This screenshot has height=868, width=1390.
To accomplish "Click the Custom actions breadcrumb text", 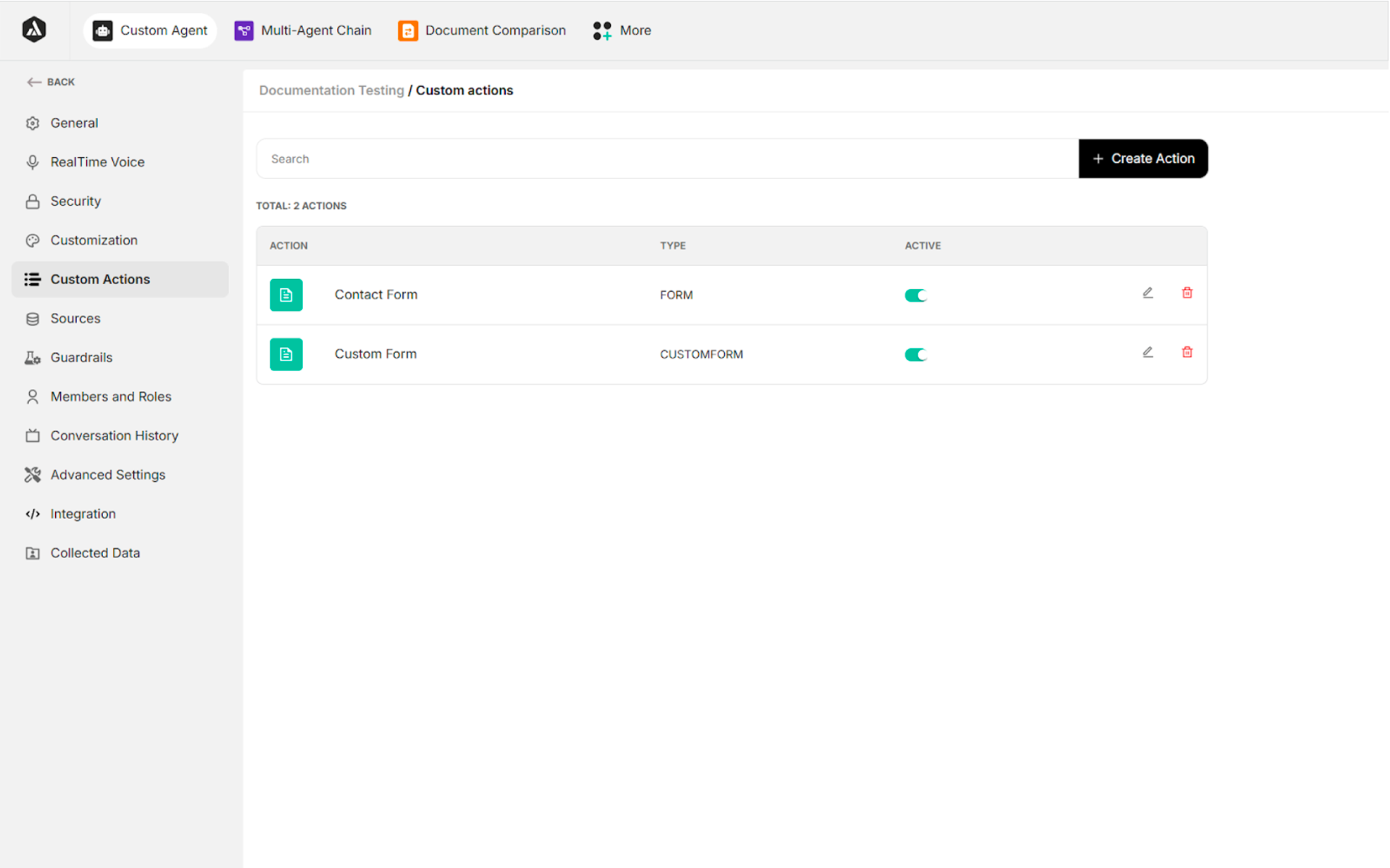I will pyautogui.click(x=465, y=91).
